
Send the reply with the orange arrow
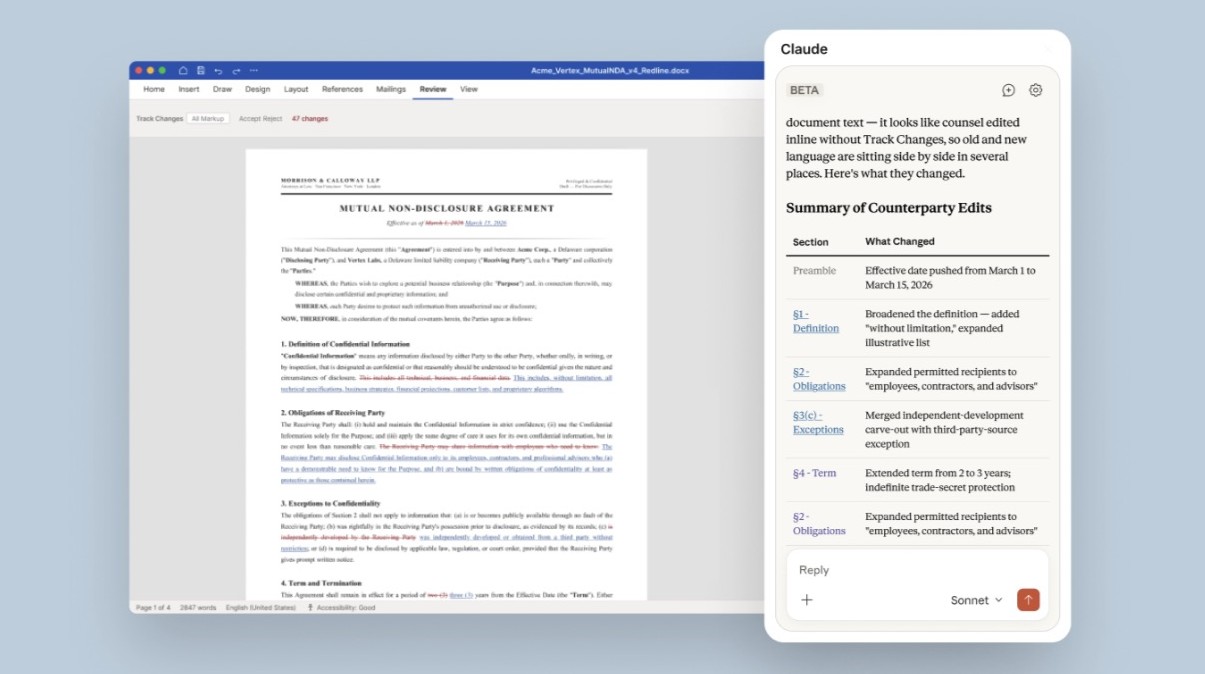(x=1028, y=600)
